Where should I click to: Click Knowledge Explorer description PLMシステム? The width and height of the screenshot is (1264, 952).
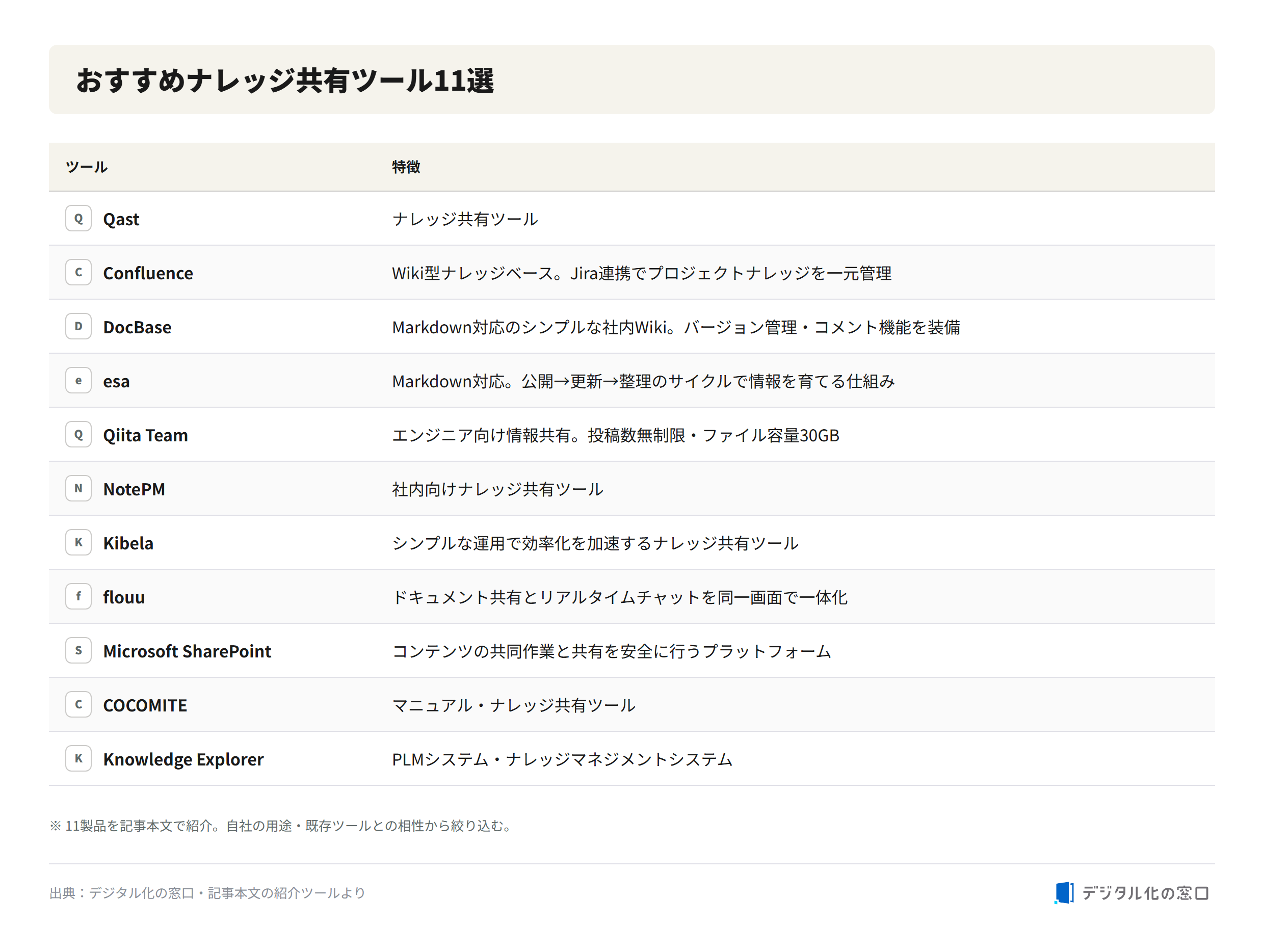point(562,759)
